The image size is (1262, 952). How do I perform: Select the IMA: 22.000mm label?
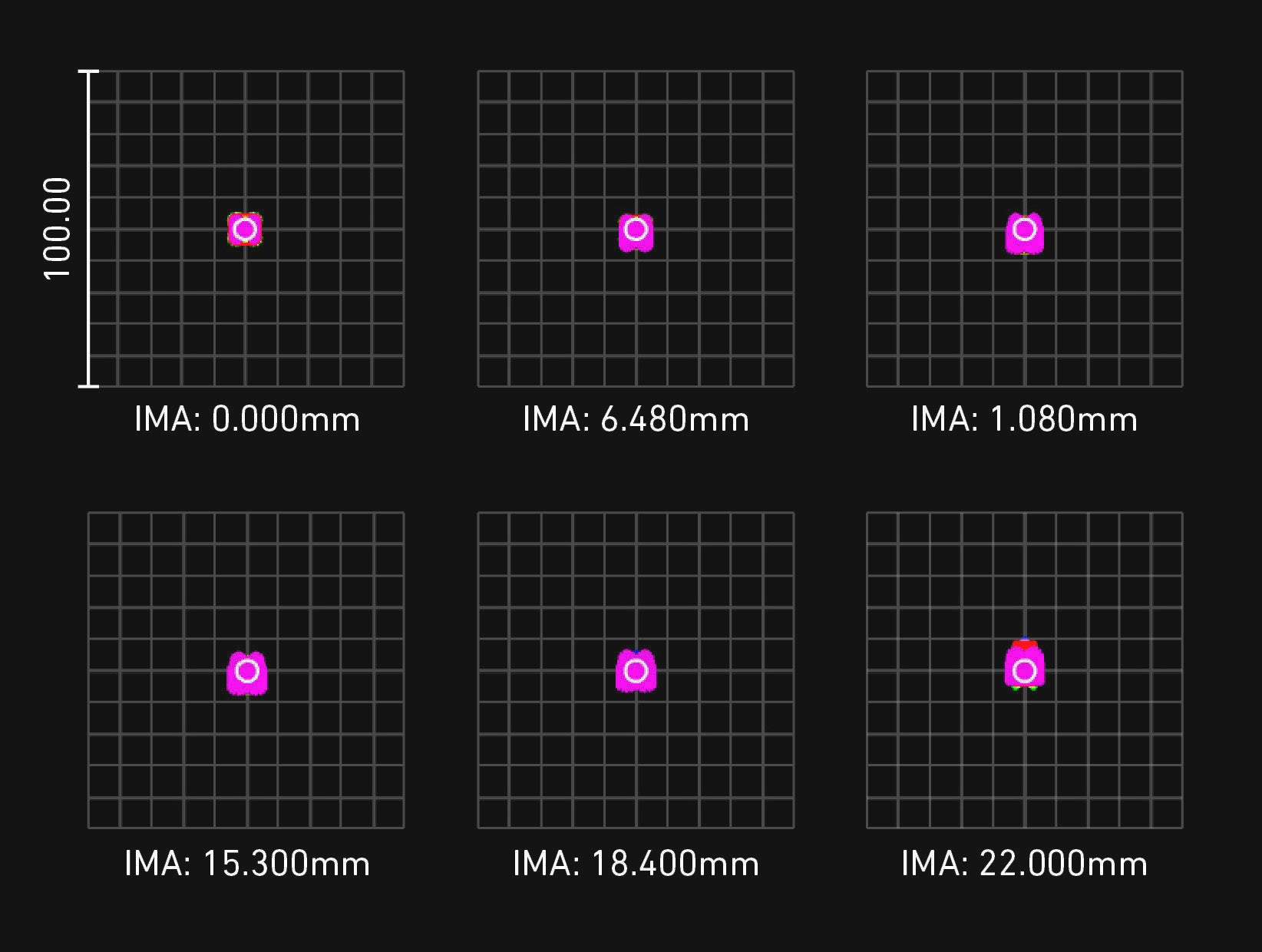click(x=1024, y=864)
